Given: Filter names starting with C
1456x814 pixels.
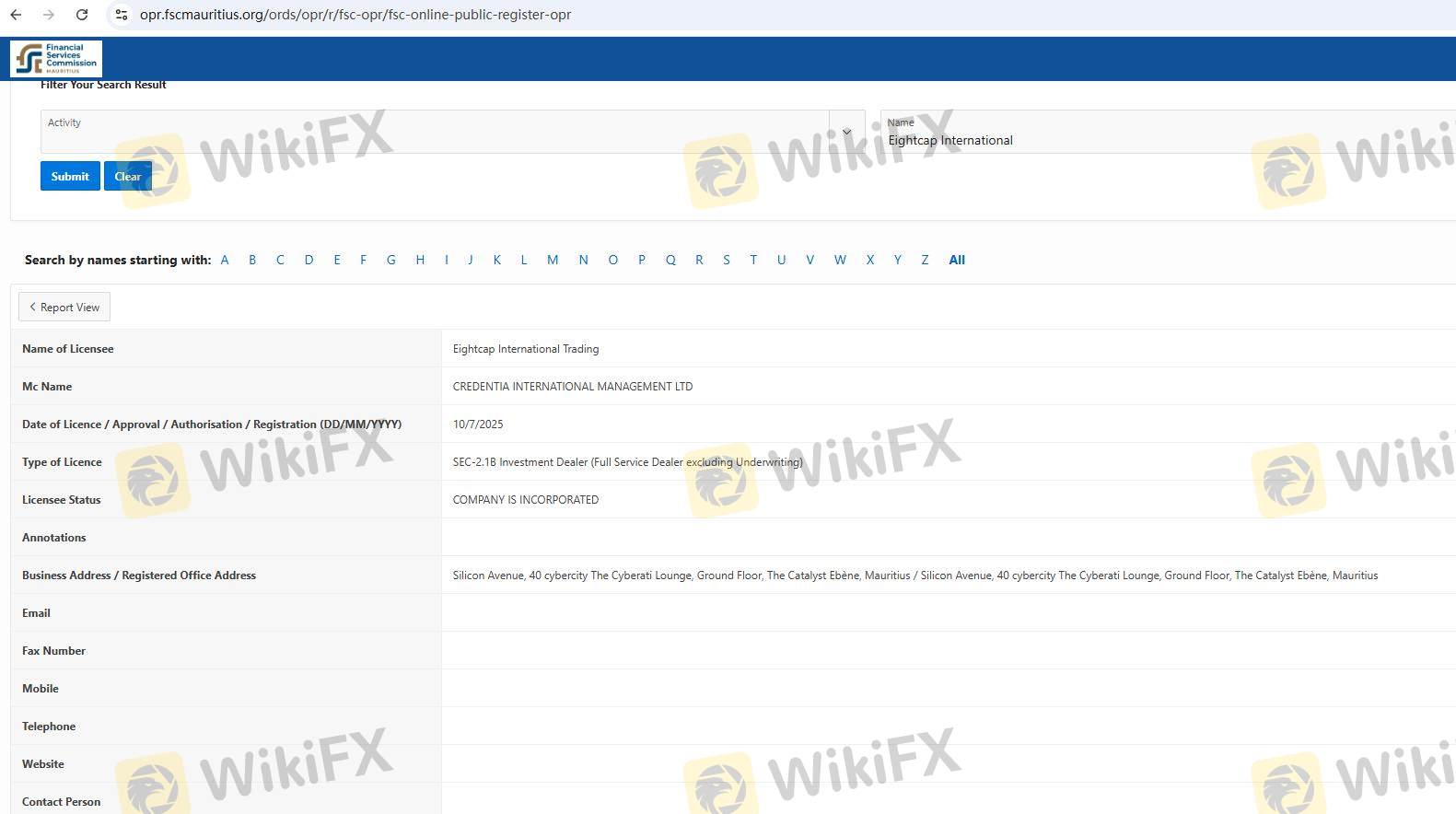Looking at the screenshot, I should tap(280, 260).
